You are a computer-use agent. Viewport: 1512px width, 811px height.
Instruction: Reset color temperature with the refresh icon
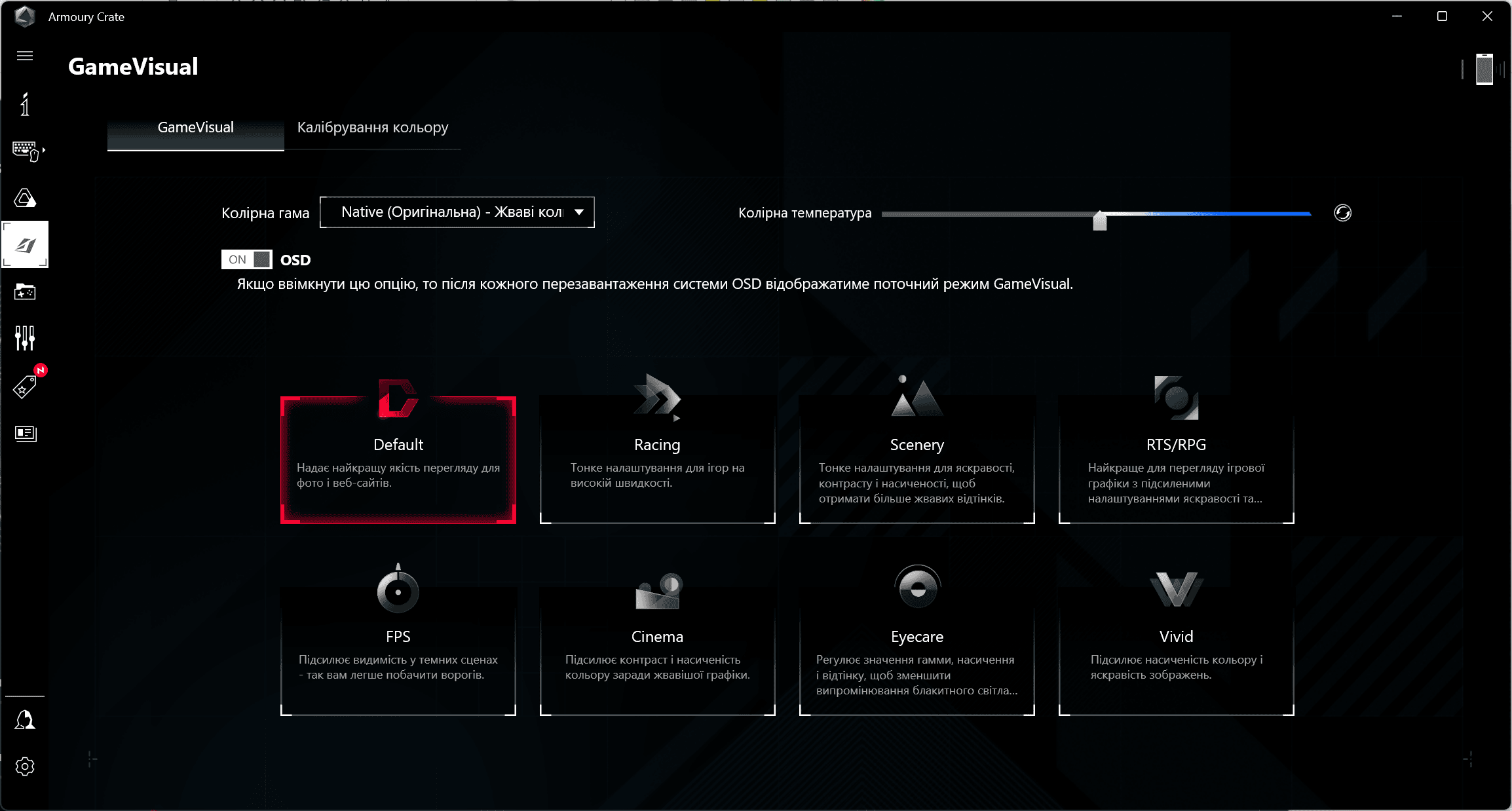click(1342, 213)
